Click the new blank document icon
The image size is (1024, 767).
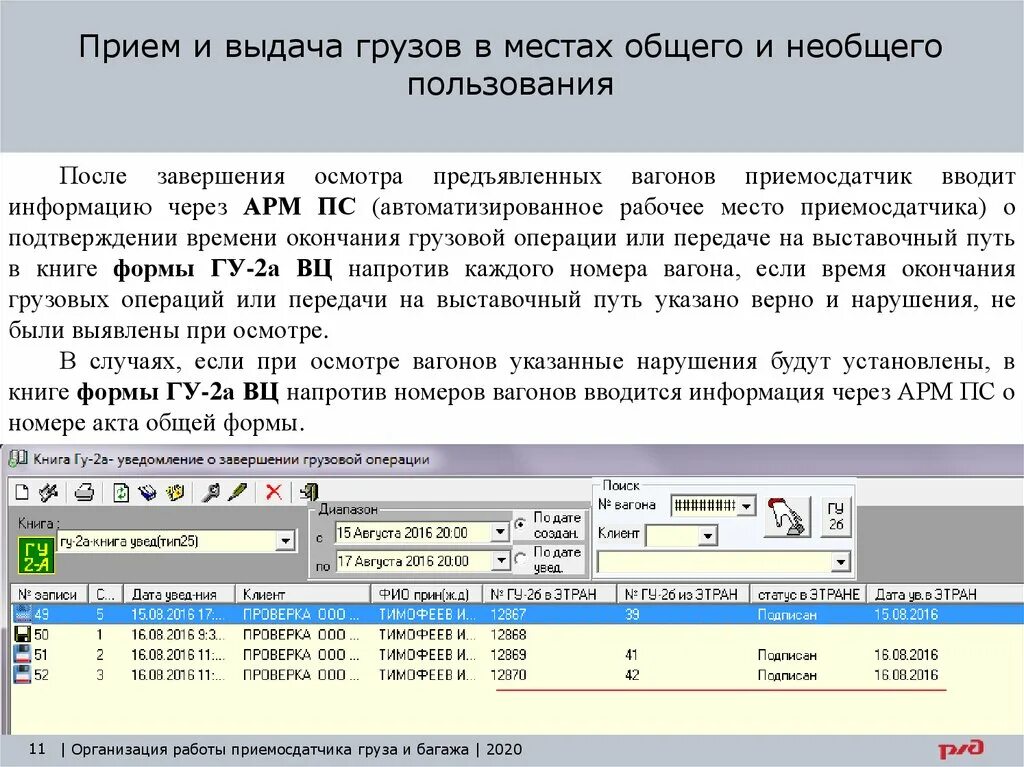coord(22,492)
